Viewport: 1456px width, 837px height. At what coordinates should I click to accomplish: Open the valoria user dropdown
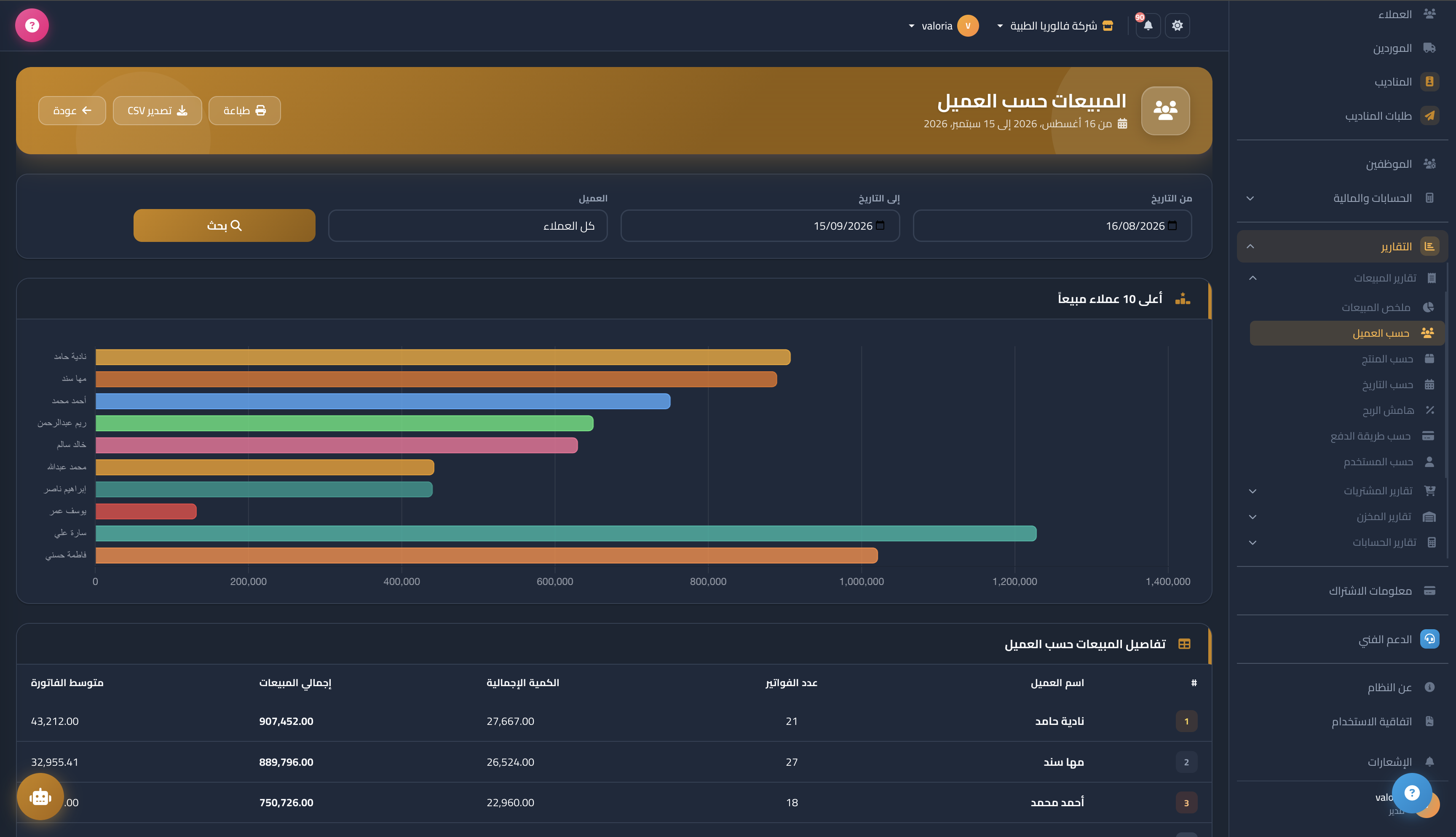pos(943,26)
